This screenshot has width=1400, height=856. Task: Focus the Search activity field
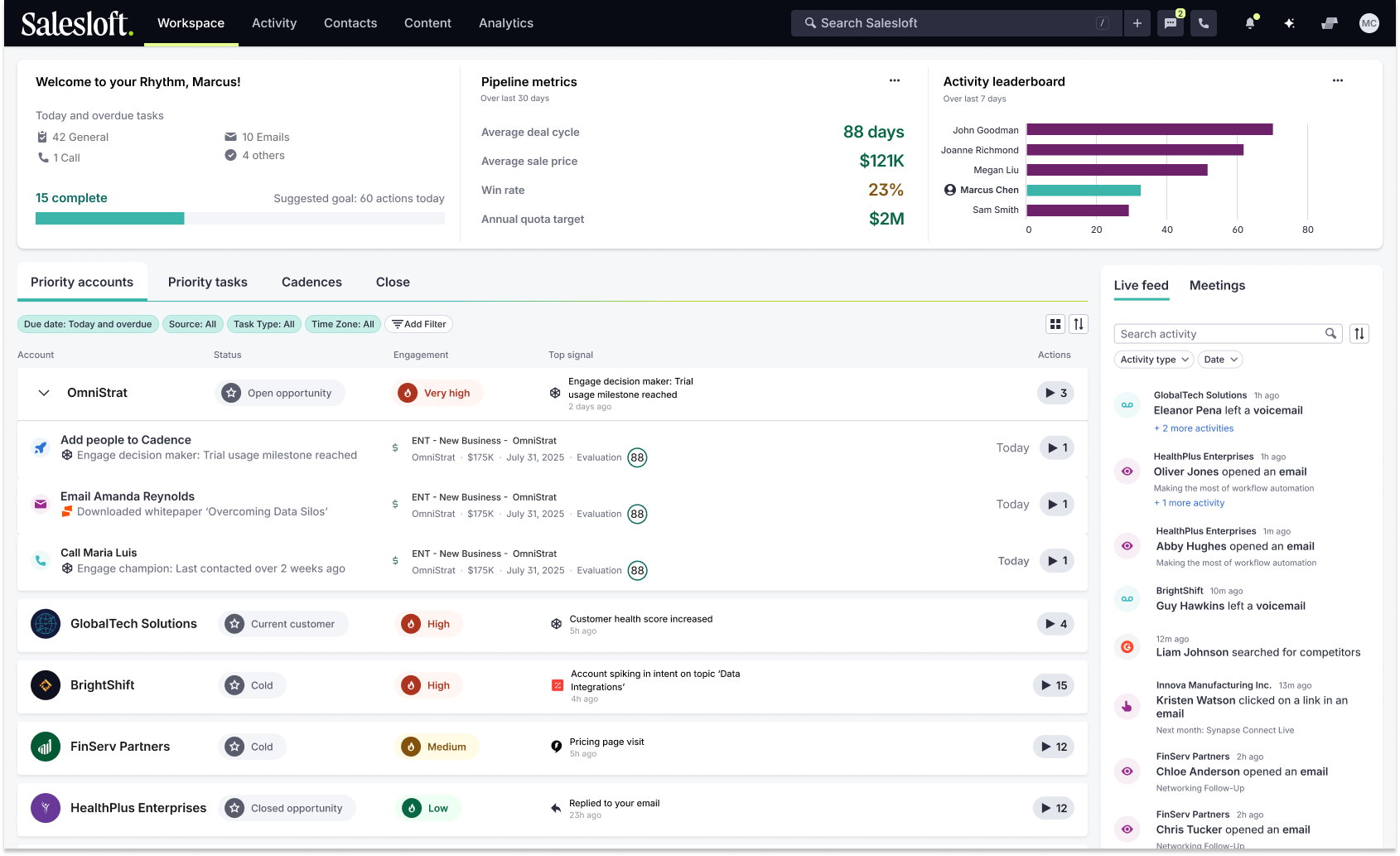click(x=1228, y=334)
